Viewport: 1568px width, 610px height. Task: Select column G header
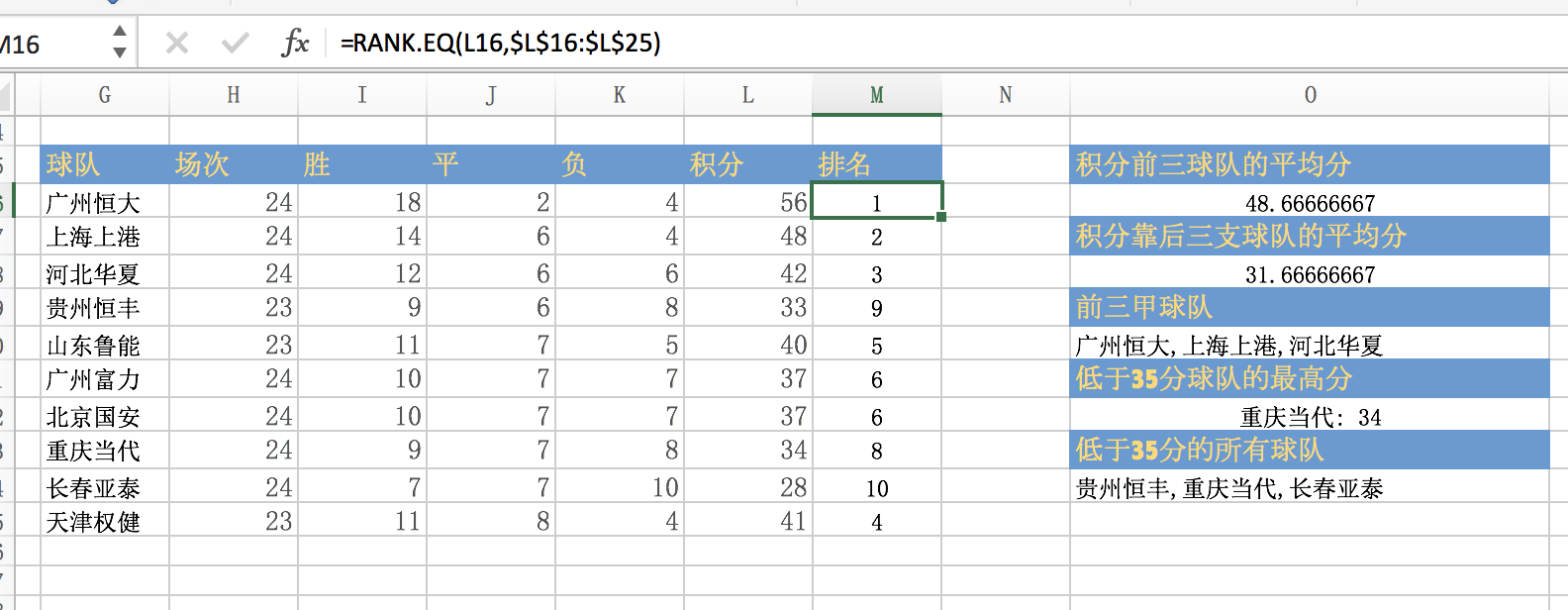pyautogui.click(x=105, y=95)
